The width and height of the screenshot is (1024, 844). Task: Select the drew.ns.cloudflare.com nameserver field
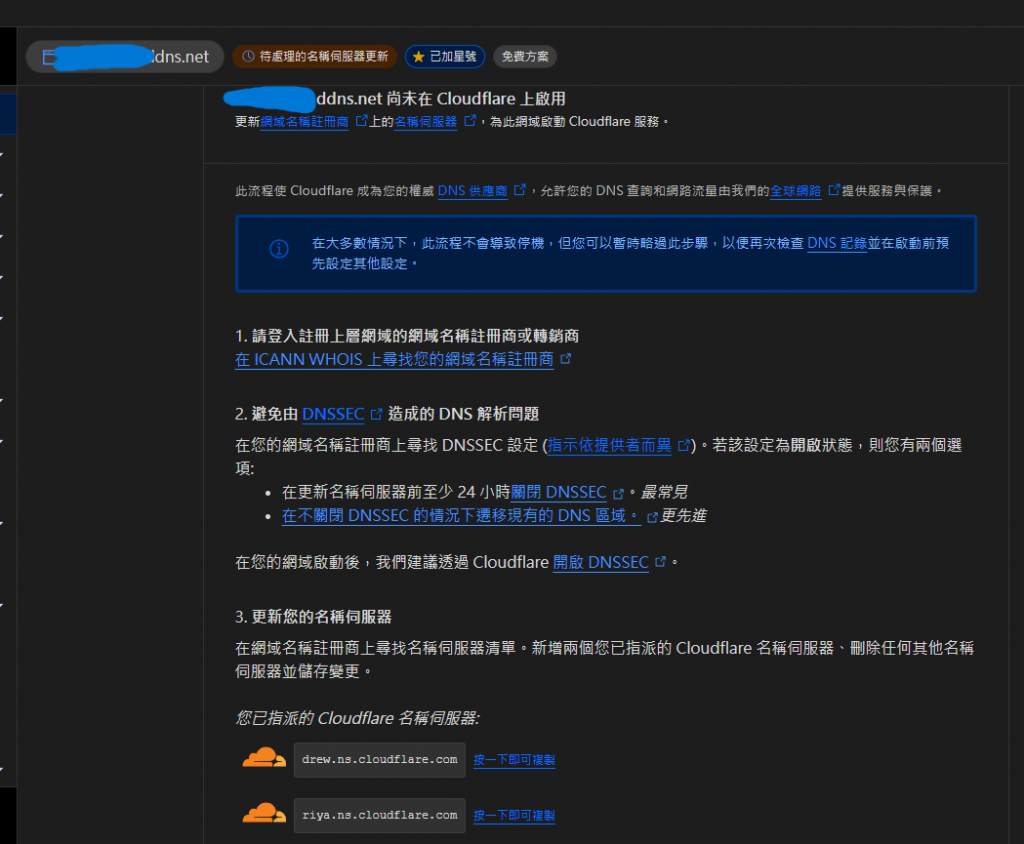click(x=379, y=760)
